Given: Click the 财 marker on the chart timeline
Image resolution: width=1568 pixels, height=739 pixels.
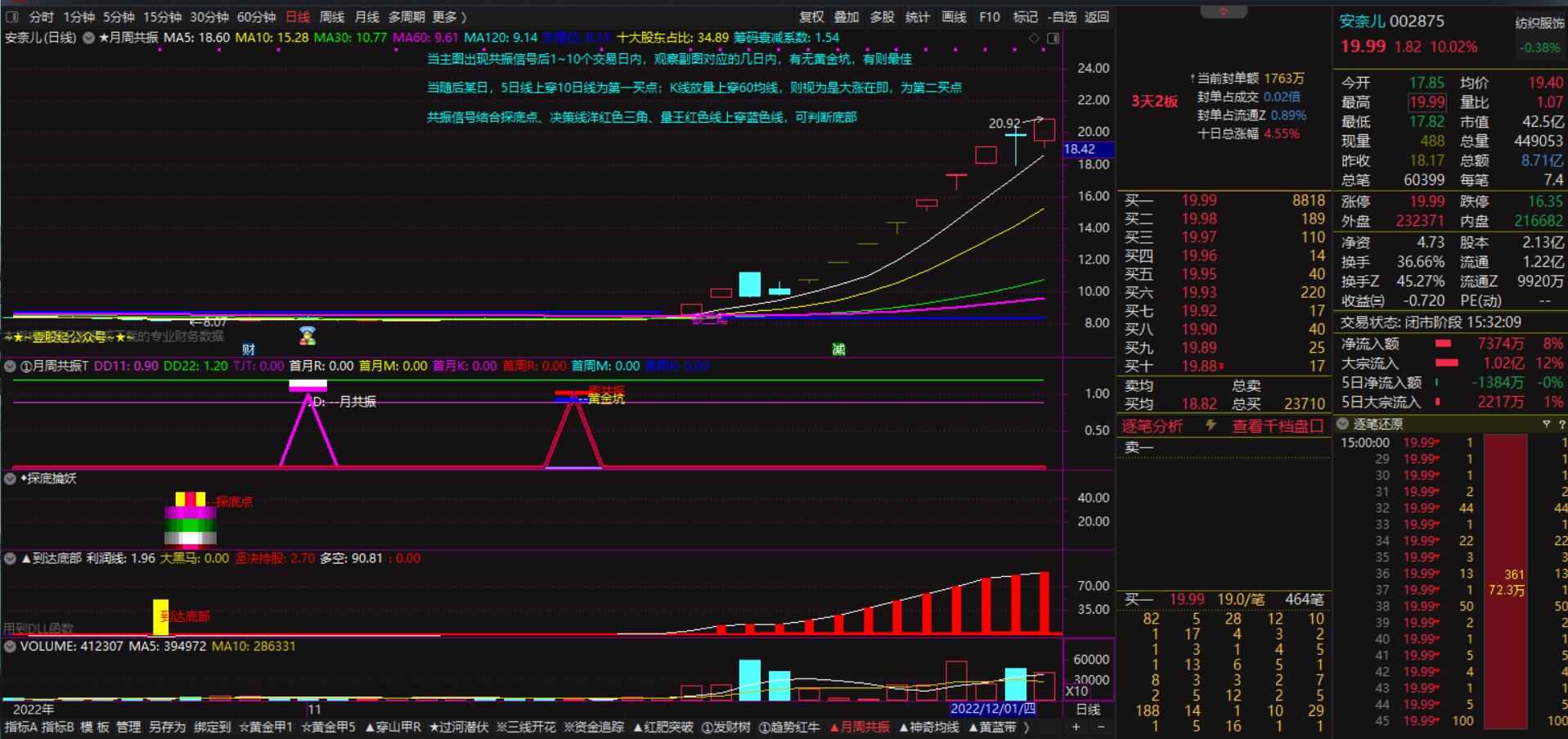Looking at the screenshot, I should [249, 349].
